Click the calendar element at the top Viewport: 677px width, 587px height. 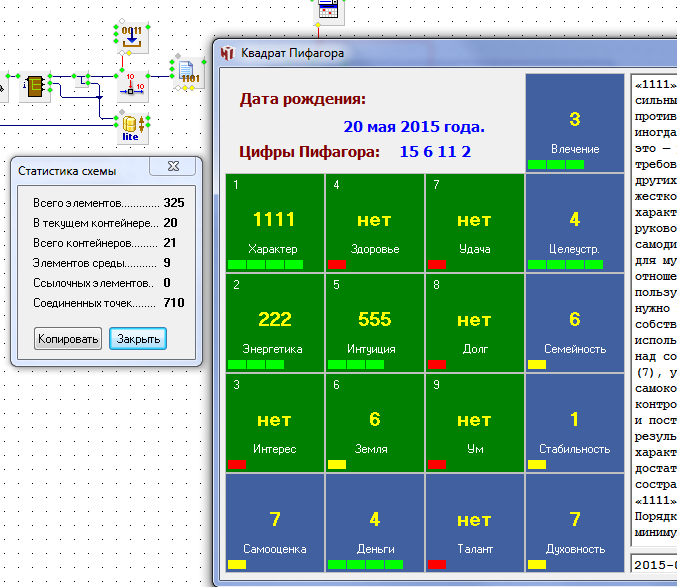[x=331, y=10]
